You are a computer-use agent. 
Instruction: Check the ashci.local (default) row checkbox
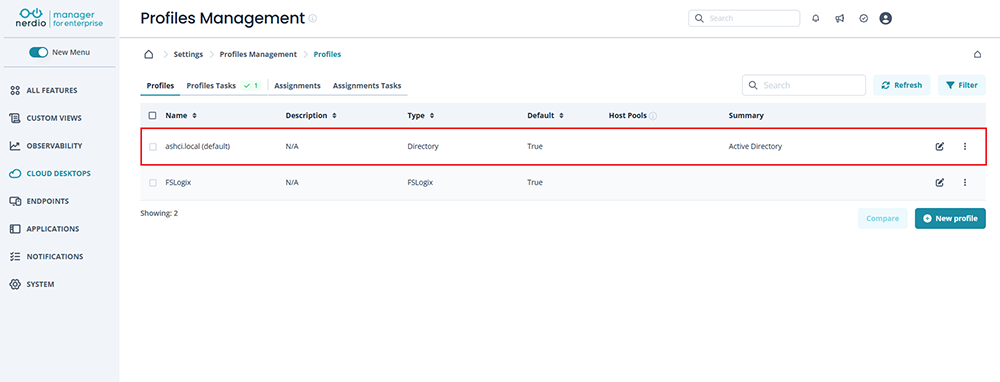pos(152,147)
